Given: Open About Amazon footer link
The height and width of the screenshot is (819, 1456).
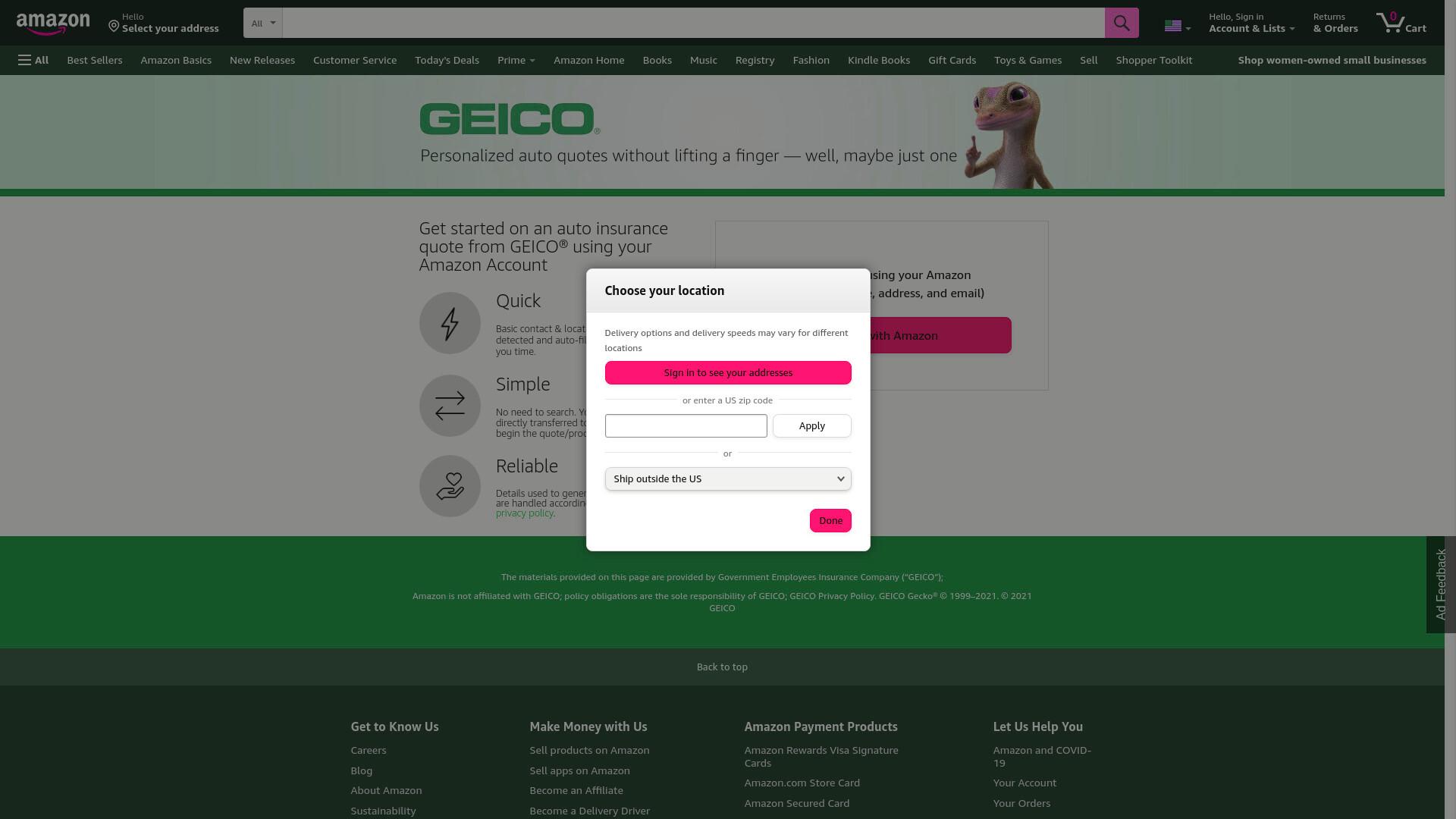Looking at the screenshot, I should (386, 790).
